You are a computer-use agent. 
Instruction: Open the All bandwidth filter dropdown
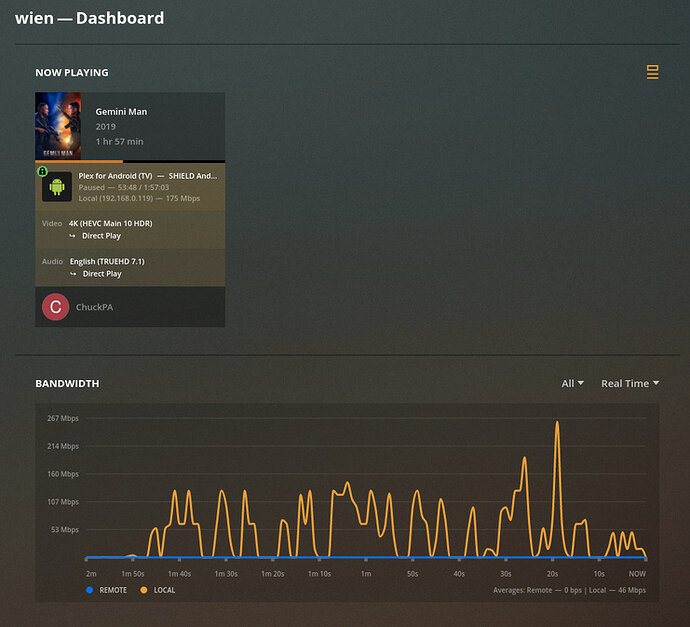pyautogui.click(x=572, y=384)
